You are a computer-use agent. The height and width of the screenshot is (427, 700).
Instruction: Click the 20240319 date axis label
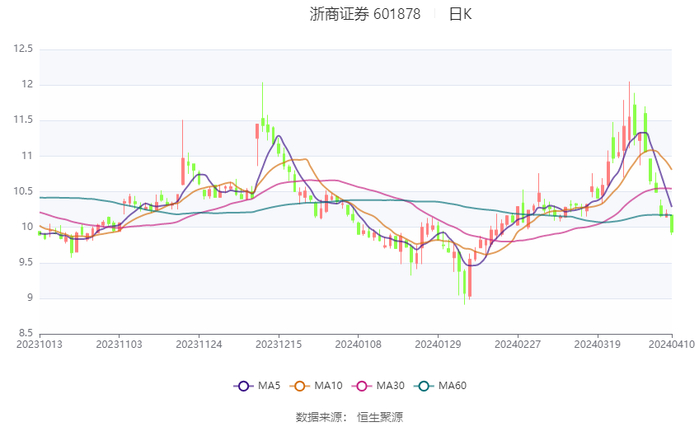[x=597, y=343]
